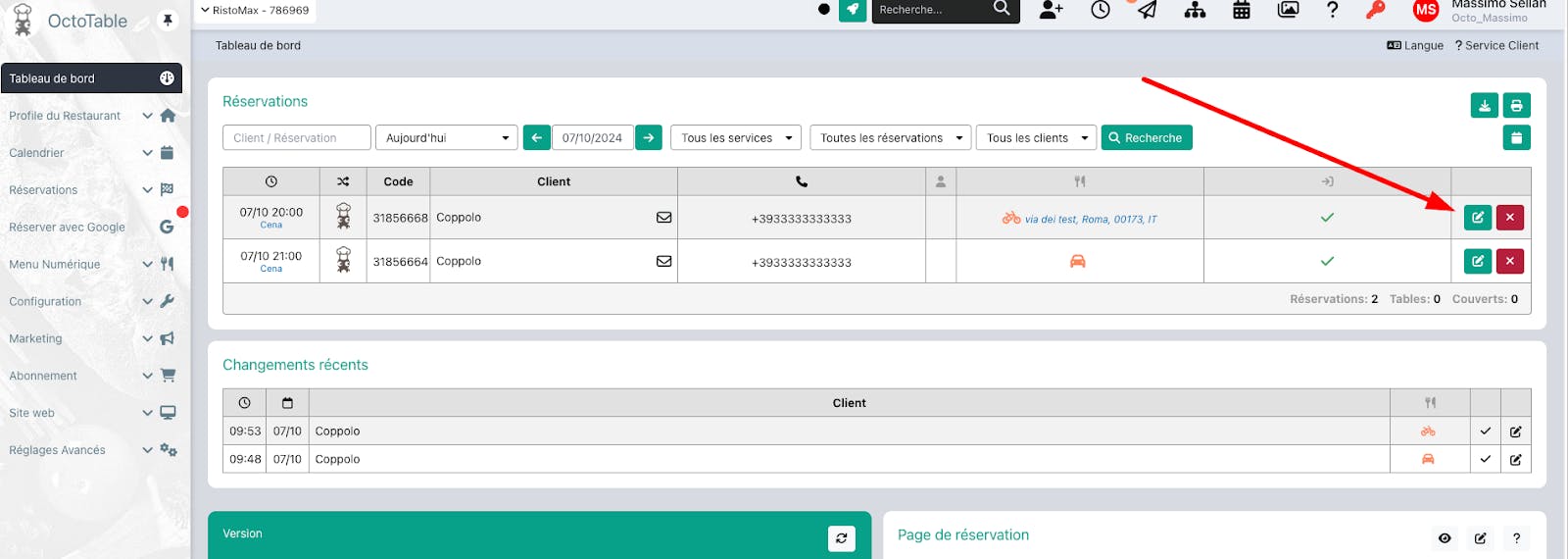
Task: Click the clock icon in top bar
Action: (1101, 10)
